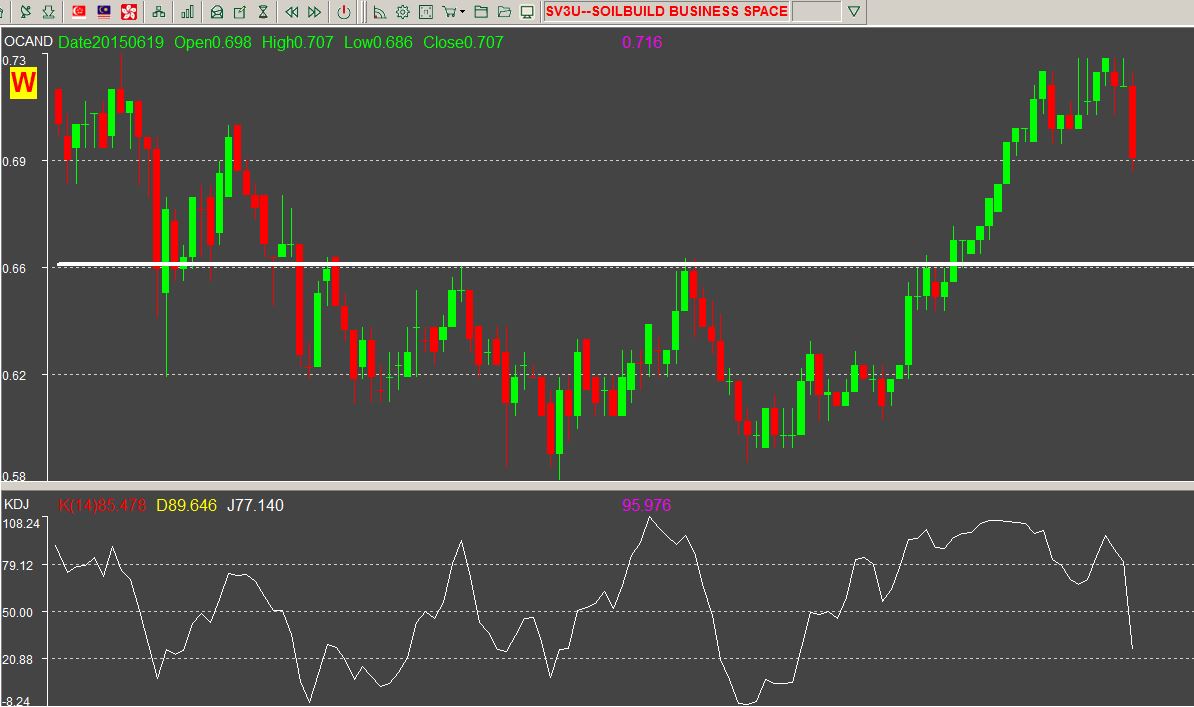Click the K(14)85.478 value
This screenshot has width=1194, height=707.
click(102, 505)
